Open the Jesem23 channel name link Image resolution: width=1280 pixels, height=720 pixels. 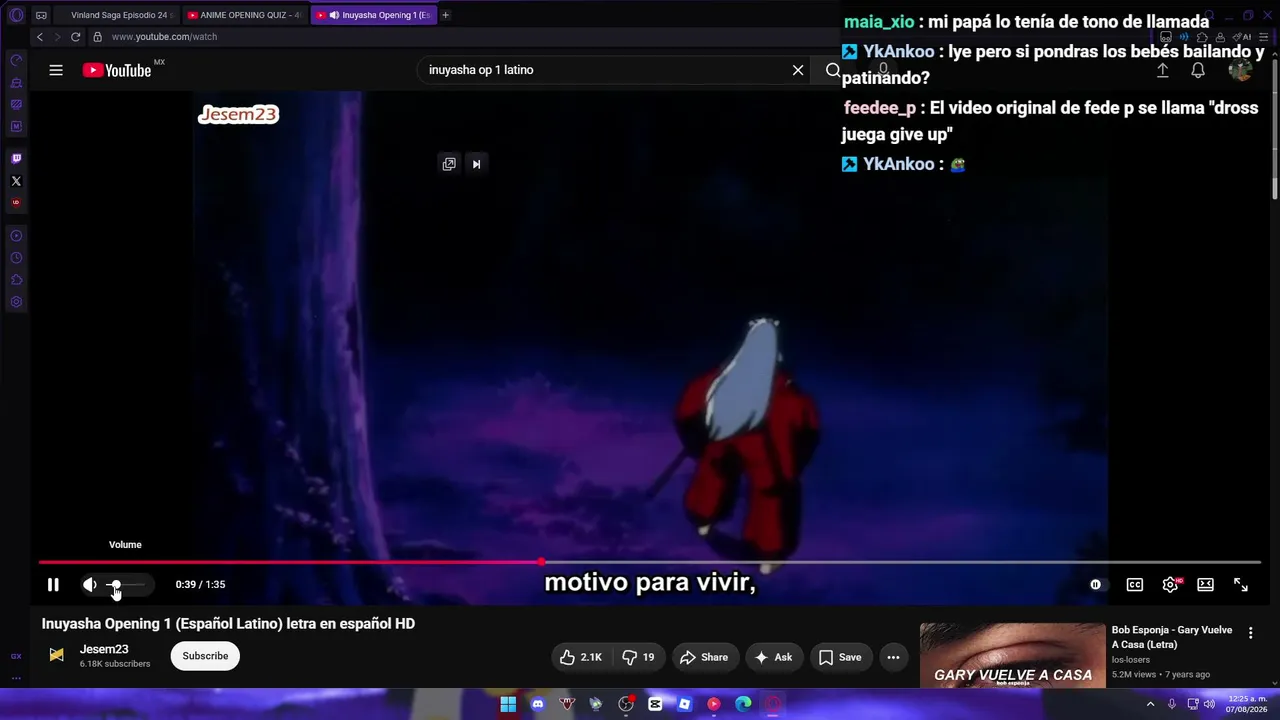104,649
